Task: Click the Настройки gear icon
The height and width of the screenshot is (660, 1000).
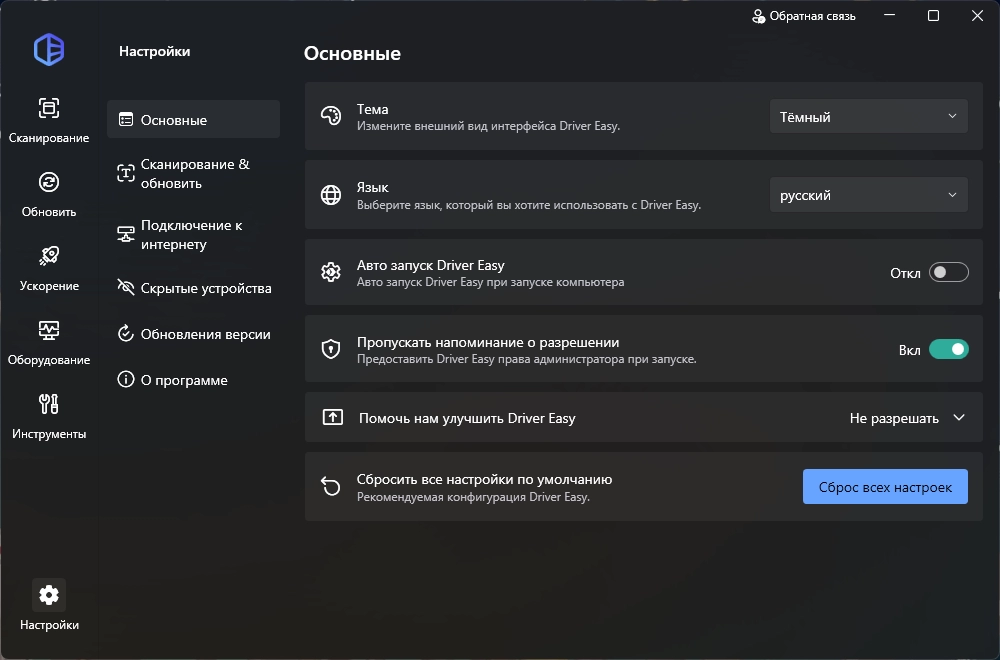Action: pyautogui.click(x=49, y=596)
